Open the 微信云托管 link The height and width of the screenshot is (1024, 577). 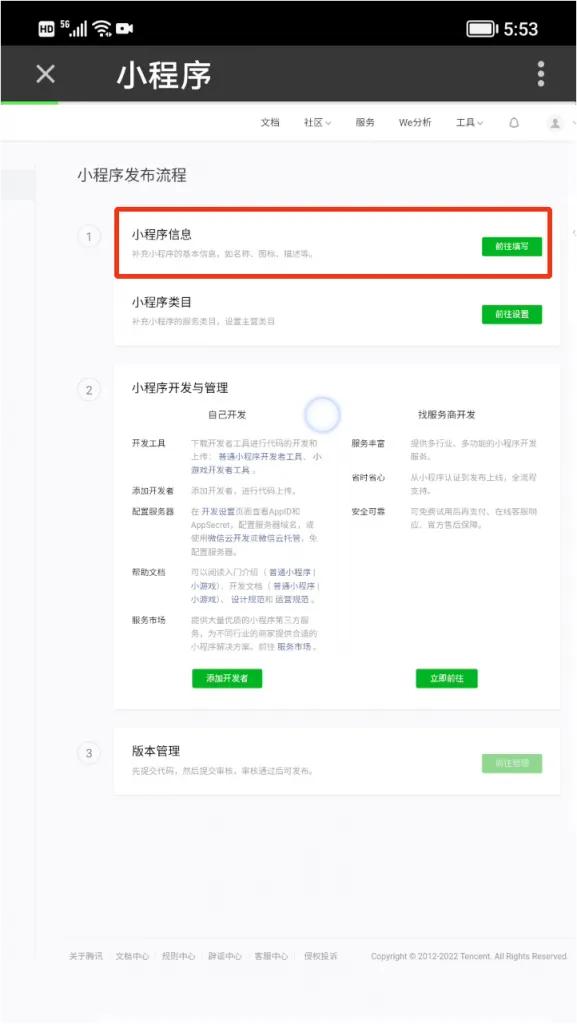pos(279,538)
